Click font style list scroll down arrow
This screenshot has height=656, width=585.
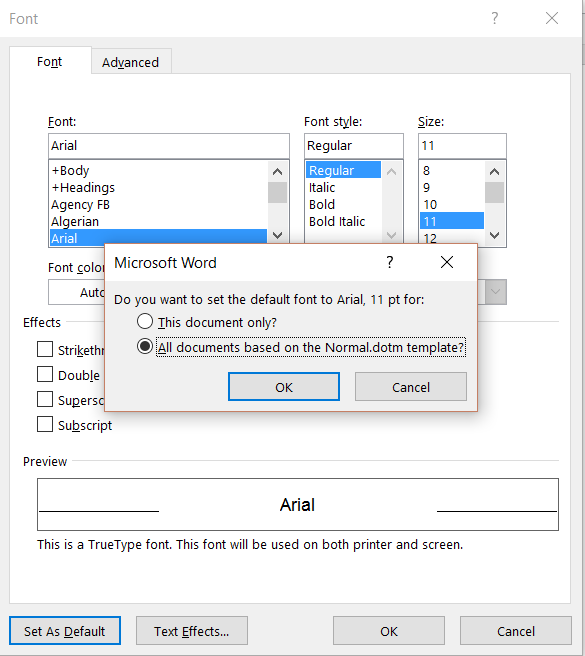[391, 235]
